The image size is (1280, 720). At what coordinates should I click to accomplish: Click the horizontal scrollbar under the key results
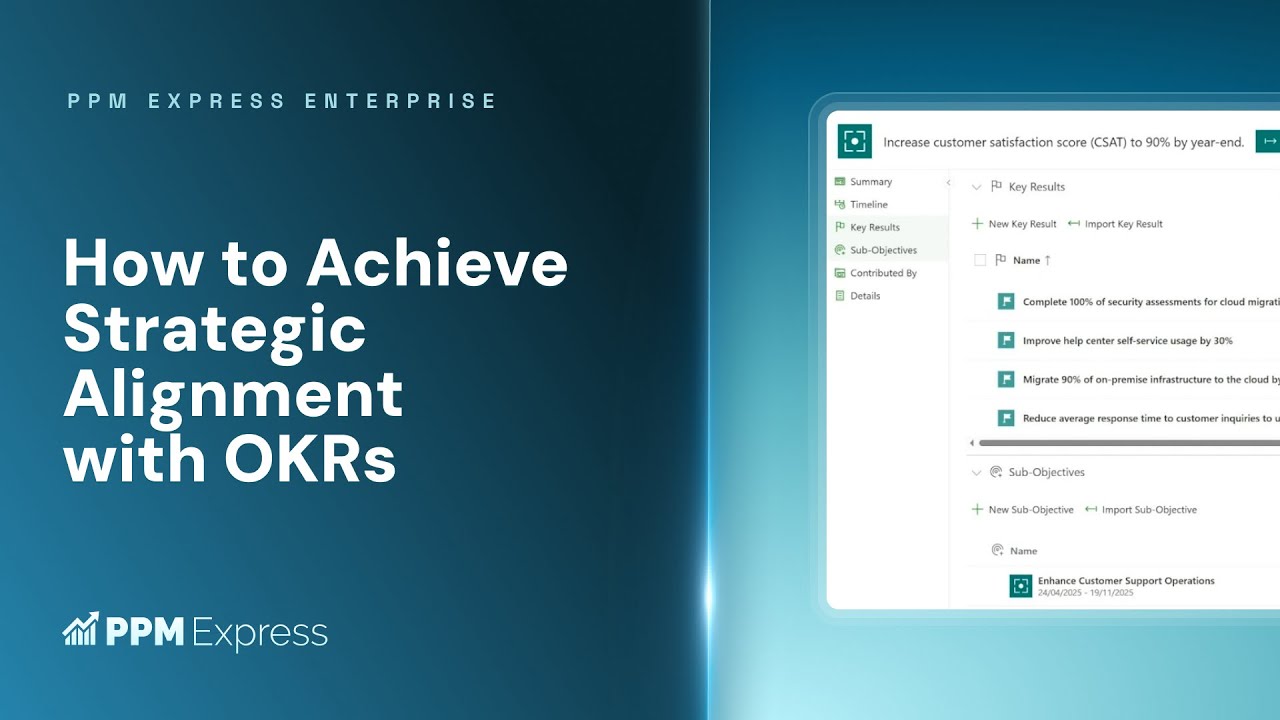click(x=1130, y=443)
